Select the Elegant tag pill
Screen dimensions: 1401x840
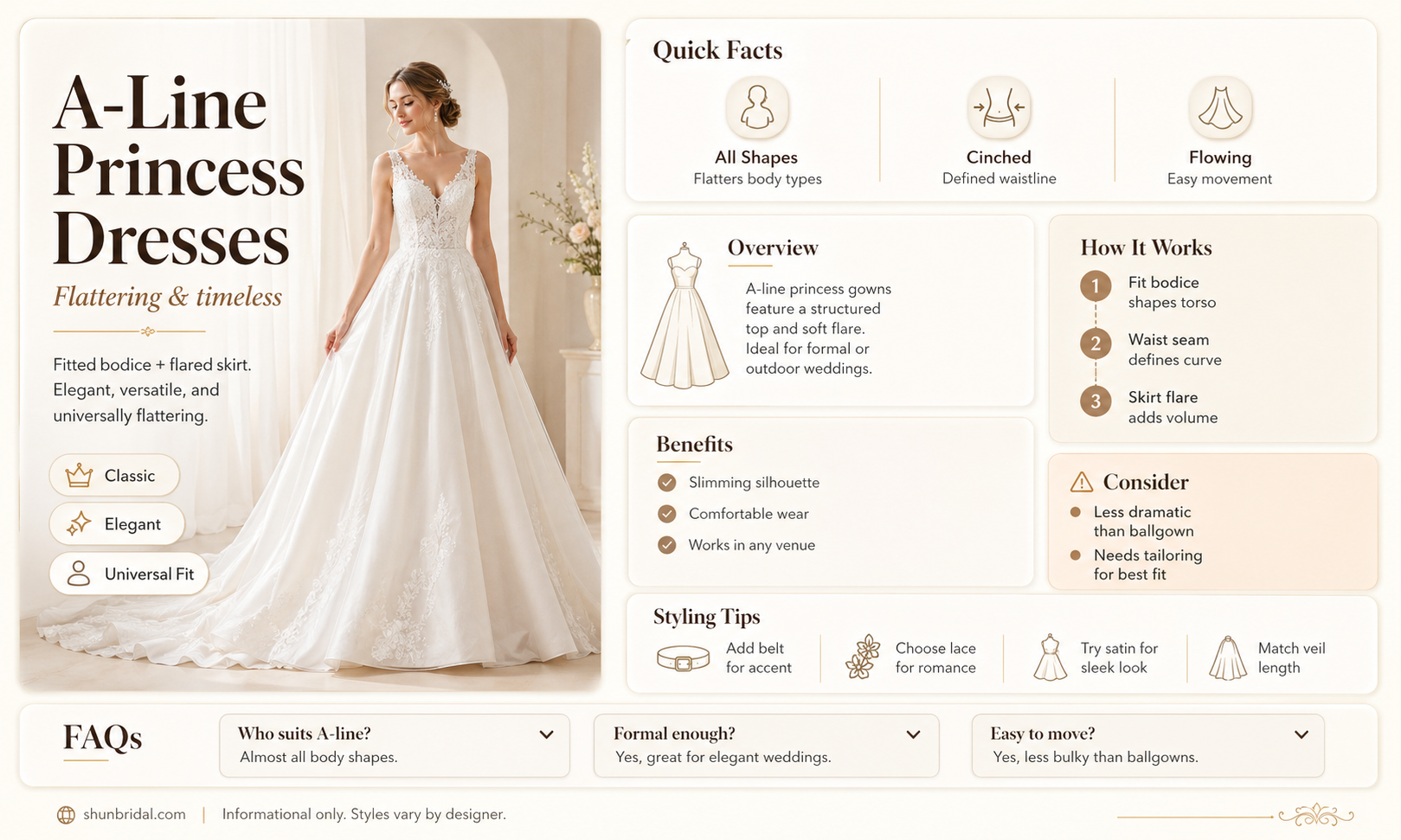(117, 523)
